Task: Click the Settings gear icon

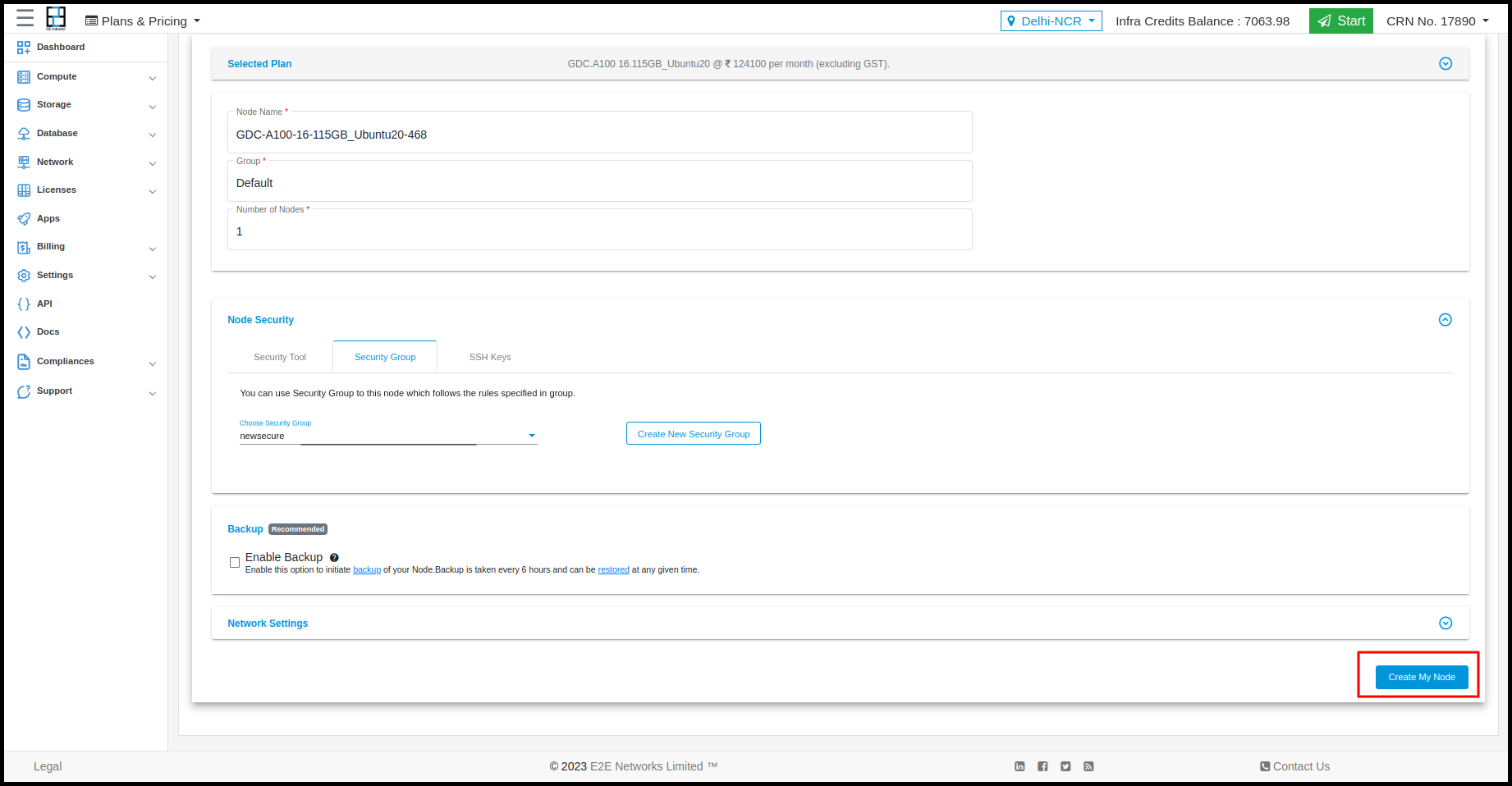Action: pos(24,276)
